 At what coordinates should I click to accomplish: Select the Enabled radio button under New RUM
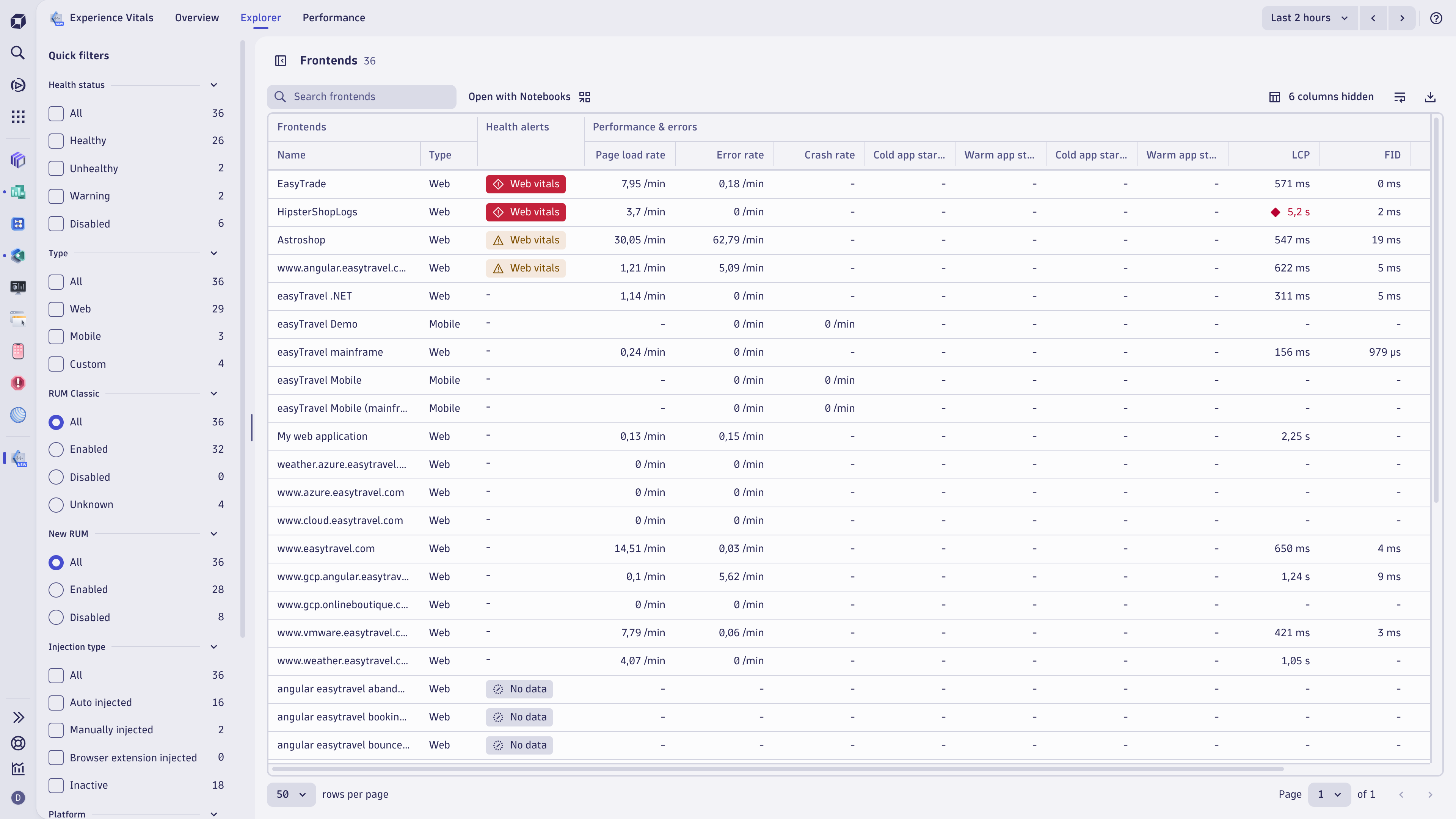tap(56, 590)
